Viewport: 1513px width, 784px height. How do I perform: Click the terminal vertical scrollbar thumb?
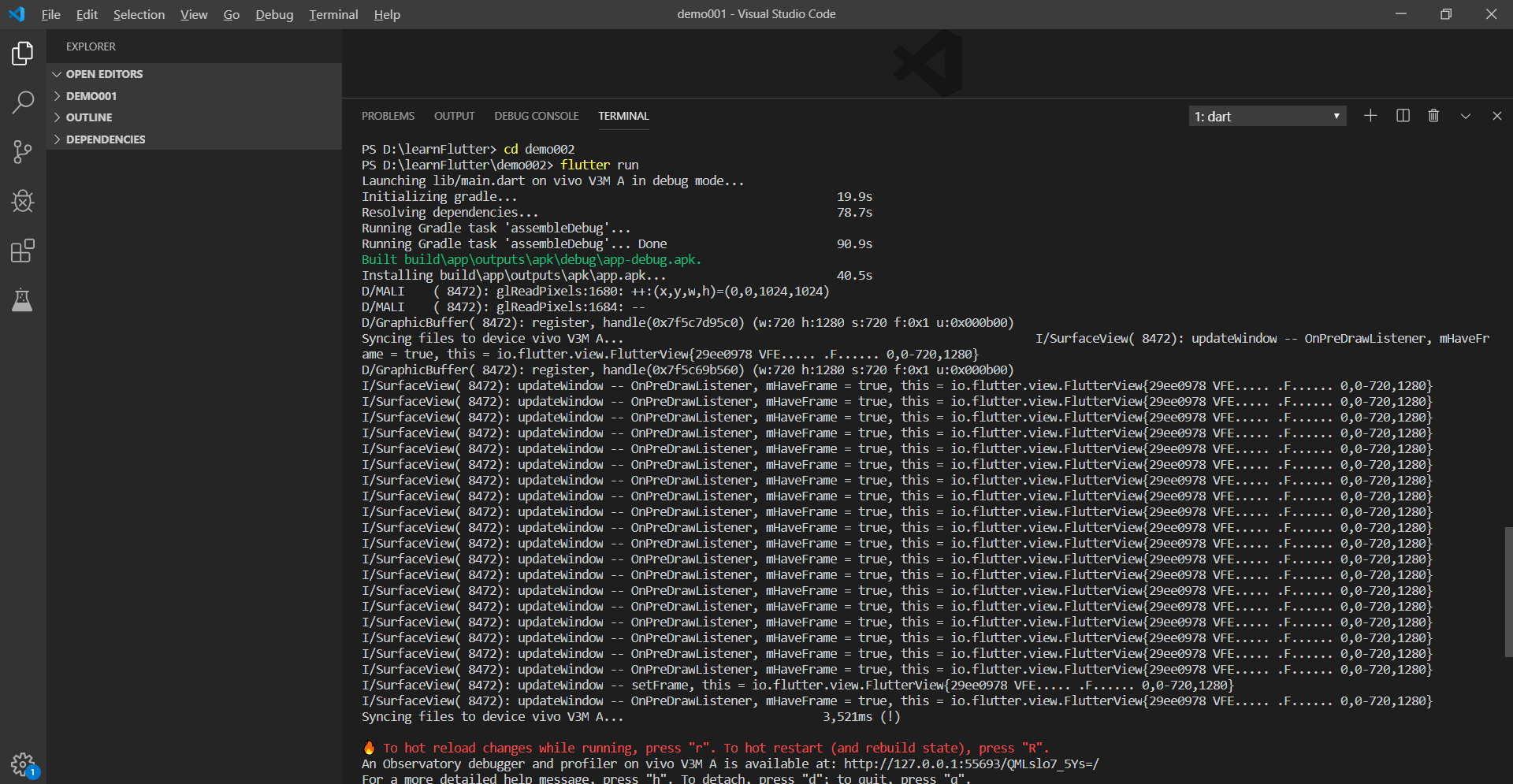click(x=1508, y=592)
